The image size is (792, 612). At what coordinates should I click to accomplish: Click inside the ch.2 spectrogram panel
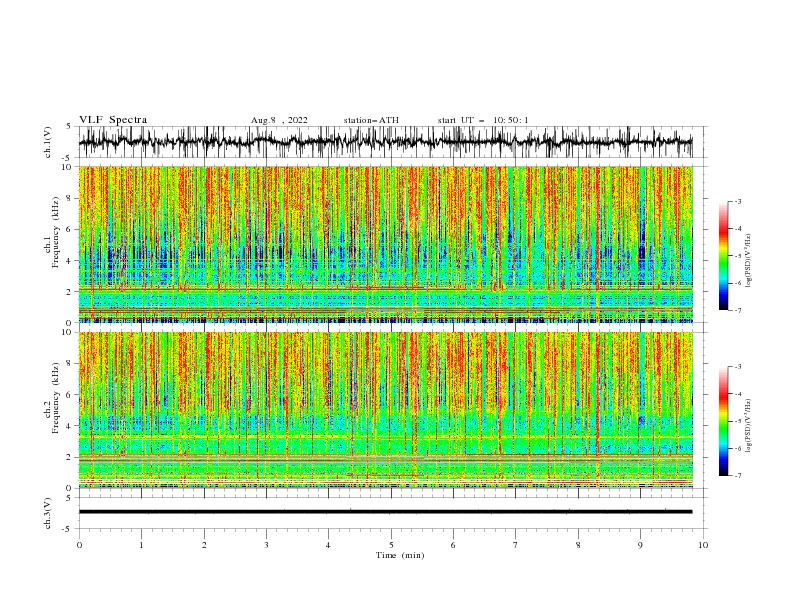tap(385, 410)
